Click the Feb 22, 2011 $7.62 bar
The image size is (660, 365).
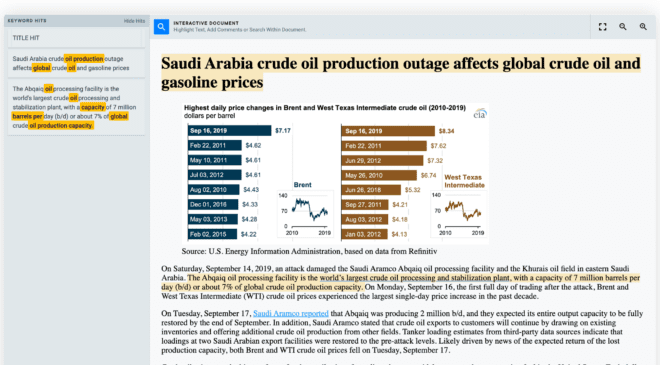click(x=384, y=146)
